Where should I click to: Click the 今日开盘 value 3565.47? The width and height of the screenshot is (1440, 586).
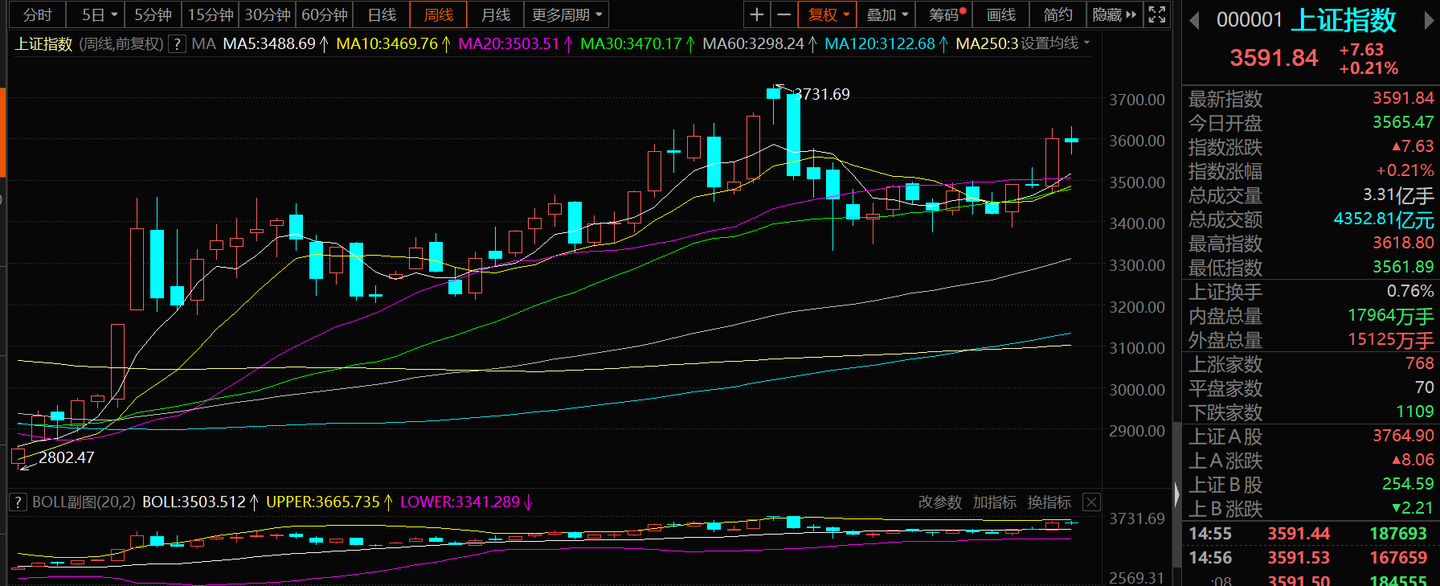[1403, 123]
